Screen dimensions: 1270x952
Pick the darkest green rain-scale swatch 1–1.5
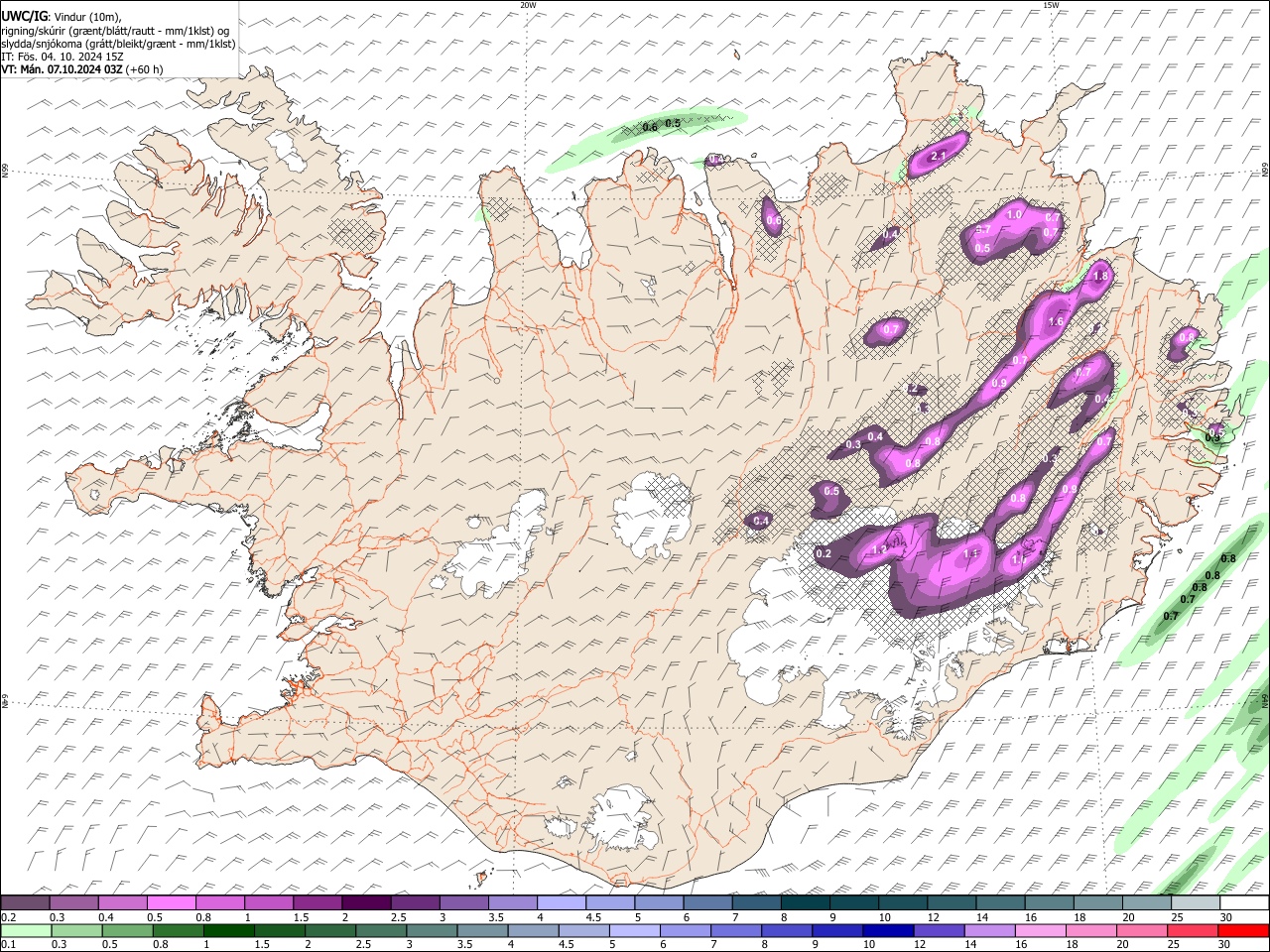coord(228,930)
